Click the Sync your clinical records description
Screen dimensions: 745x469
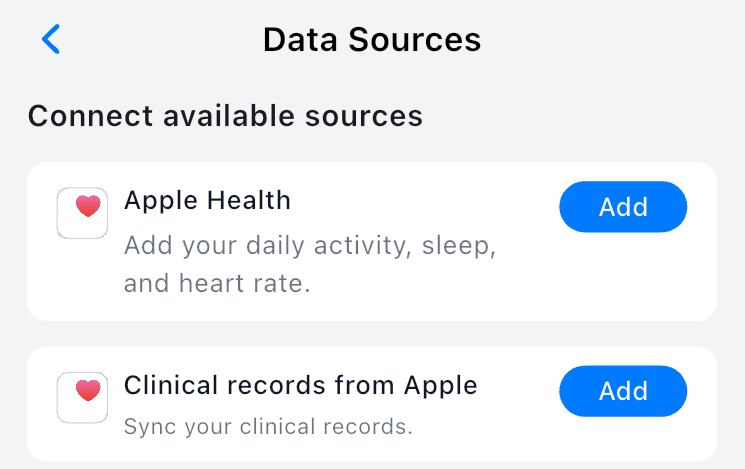(x=268, y=427)
